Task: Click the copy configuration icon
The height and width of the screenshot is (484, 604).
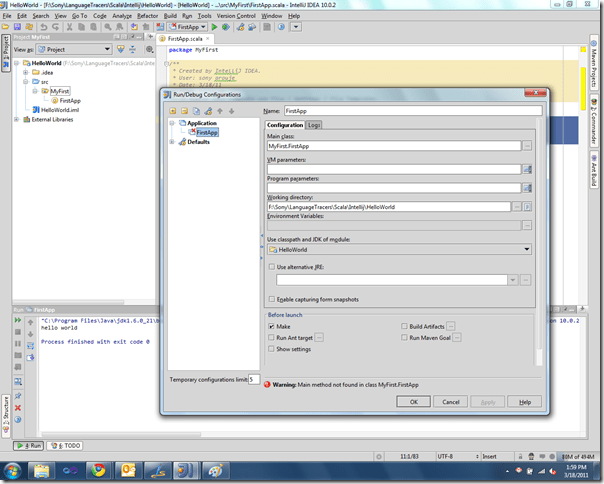Action: [196, 110]
